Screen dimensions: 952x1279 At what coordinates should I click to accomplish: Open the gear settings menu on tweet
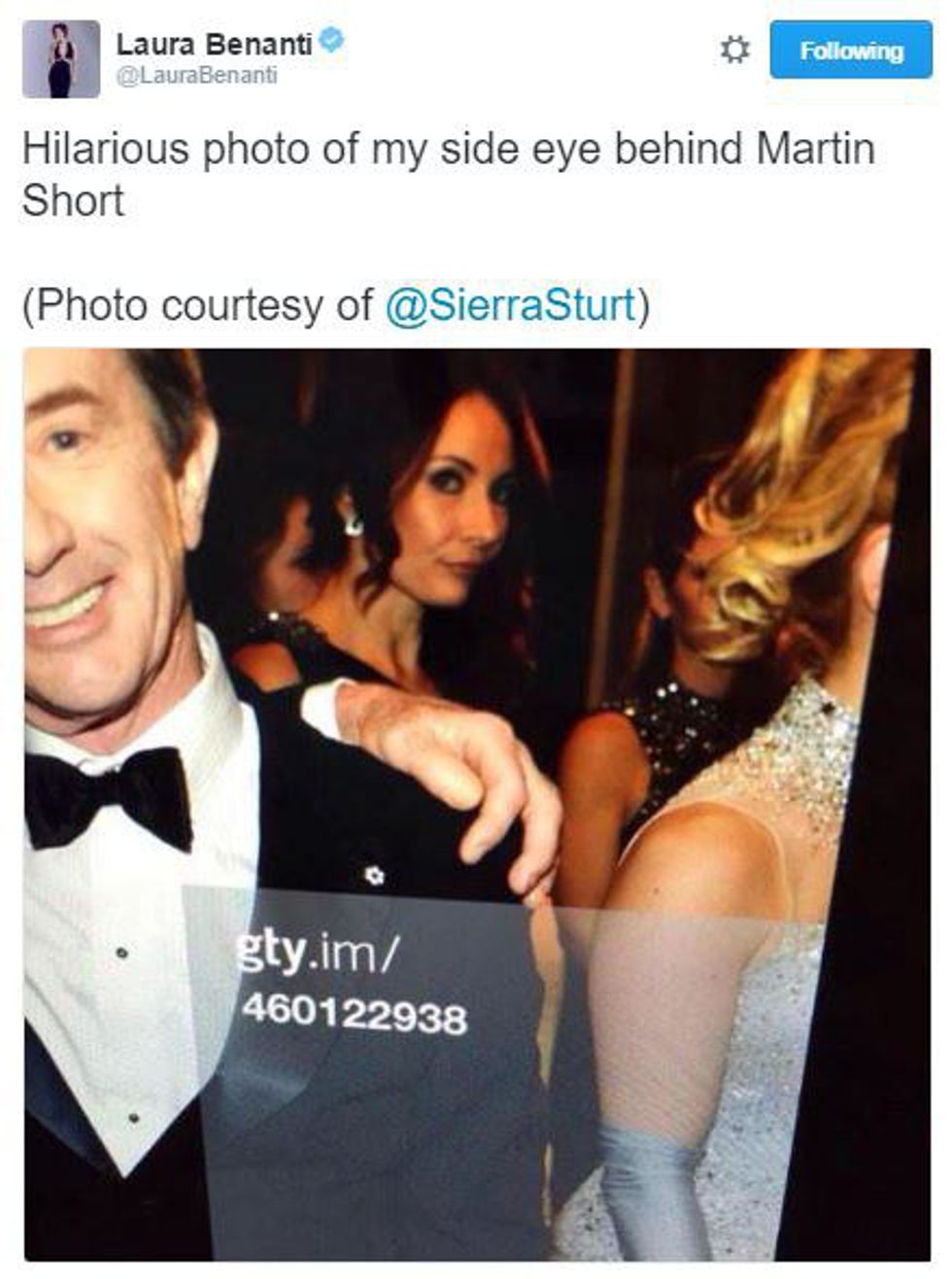coord(734,51)
